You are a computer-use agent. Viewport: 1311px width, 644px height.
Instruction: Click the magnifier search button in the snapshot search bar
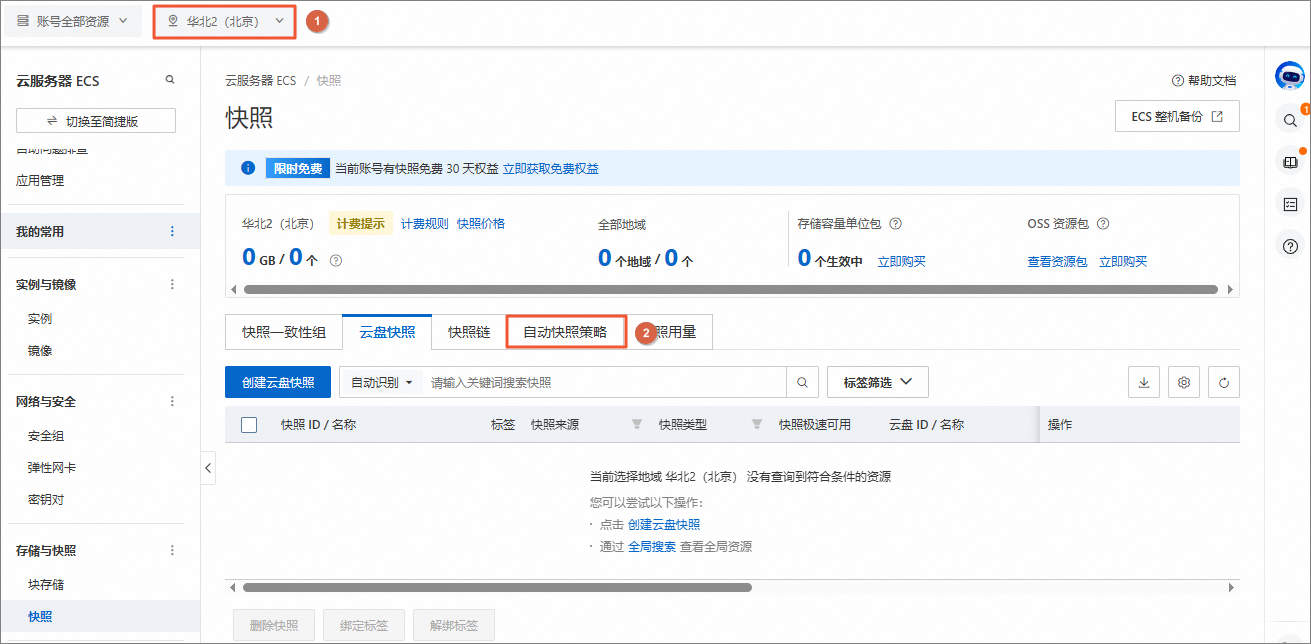click(x=802, y=382)
